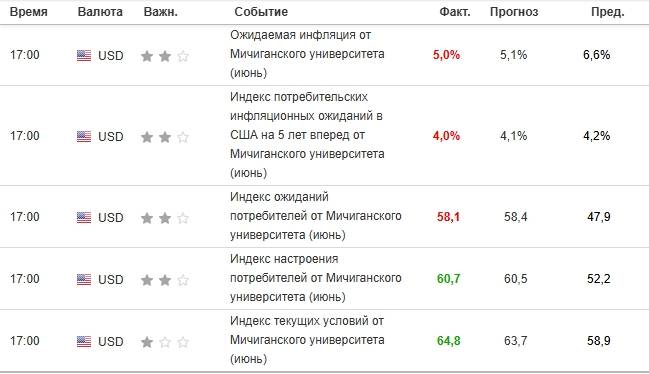Open "Ожидаемая инфляция от Мичиганского университета" event
Screen dimensions: 649x374
(x=307, y=54)
